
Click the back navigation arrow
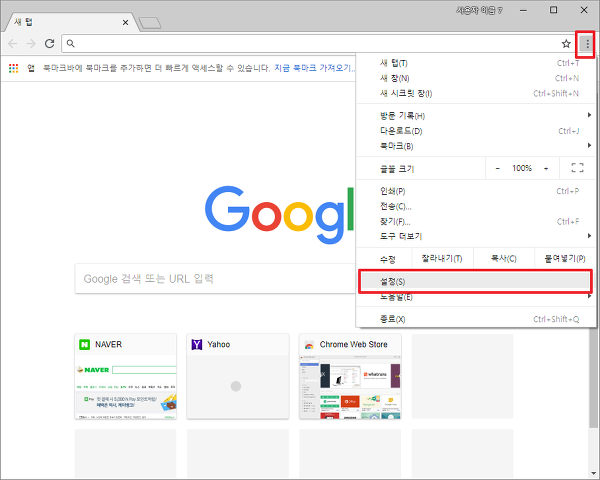(x=13, y=44)
